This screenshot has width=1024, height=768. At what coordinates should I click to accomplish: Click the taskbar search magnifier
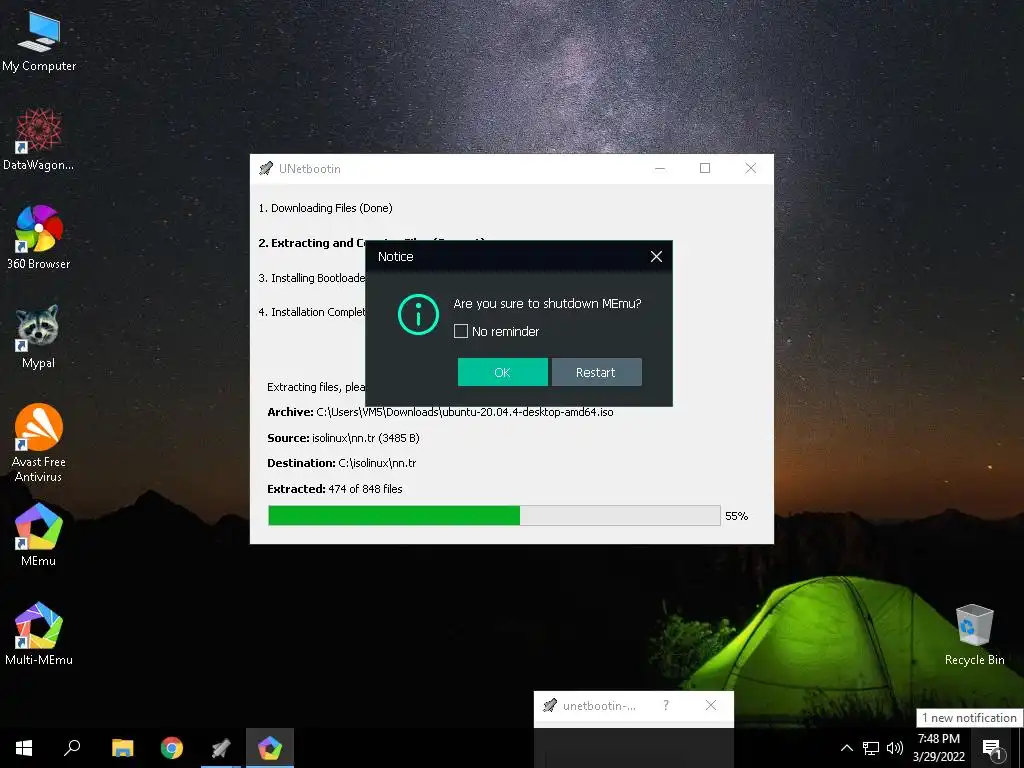pyautogui.click(x=72, y=748)
